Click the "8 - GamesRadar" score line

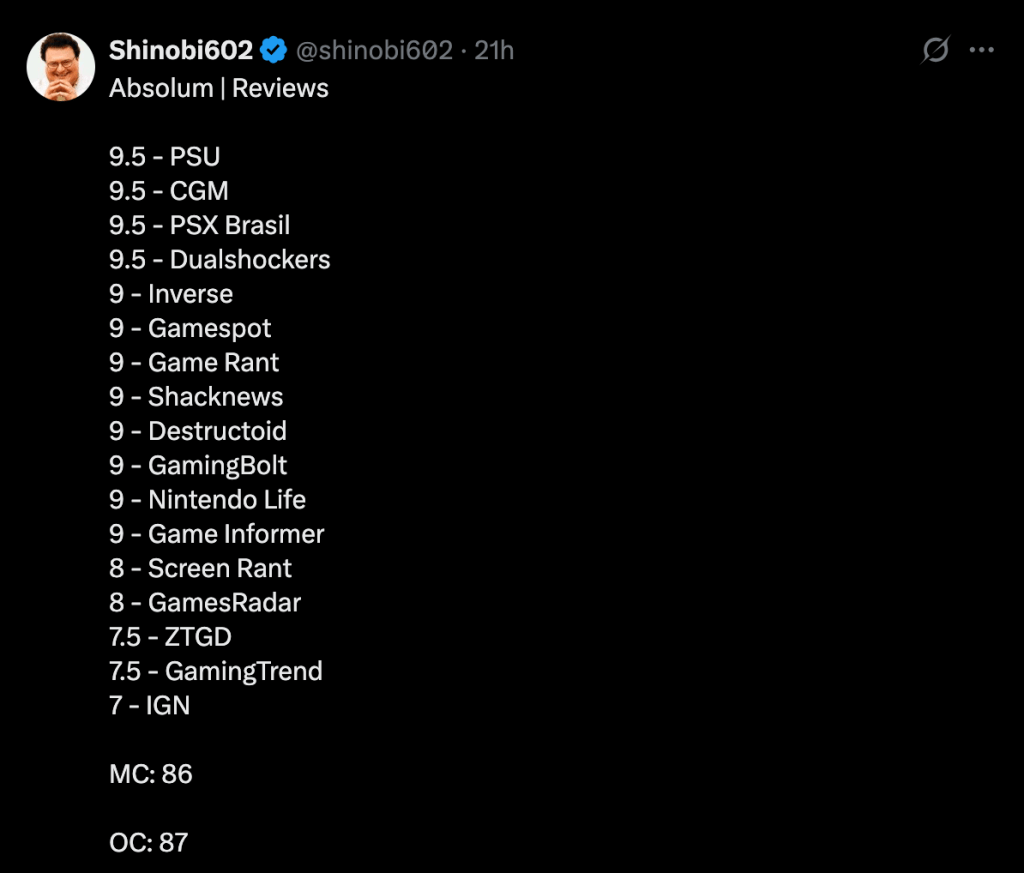coord(205,602)
